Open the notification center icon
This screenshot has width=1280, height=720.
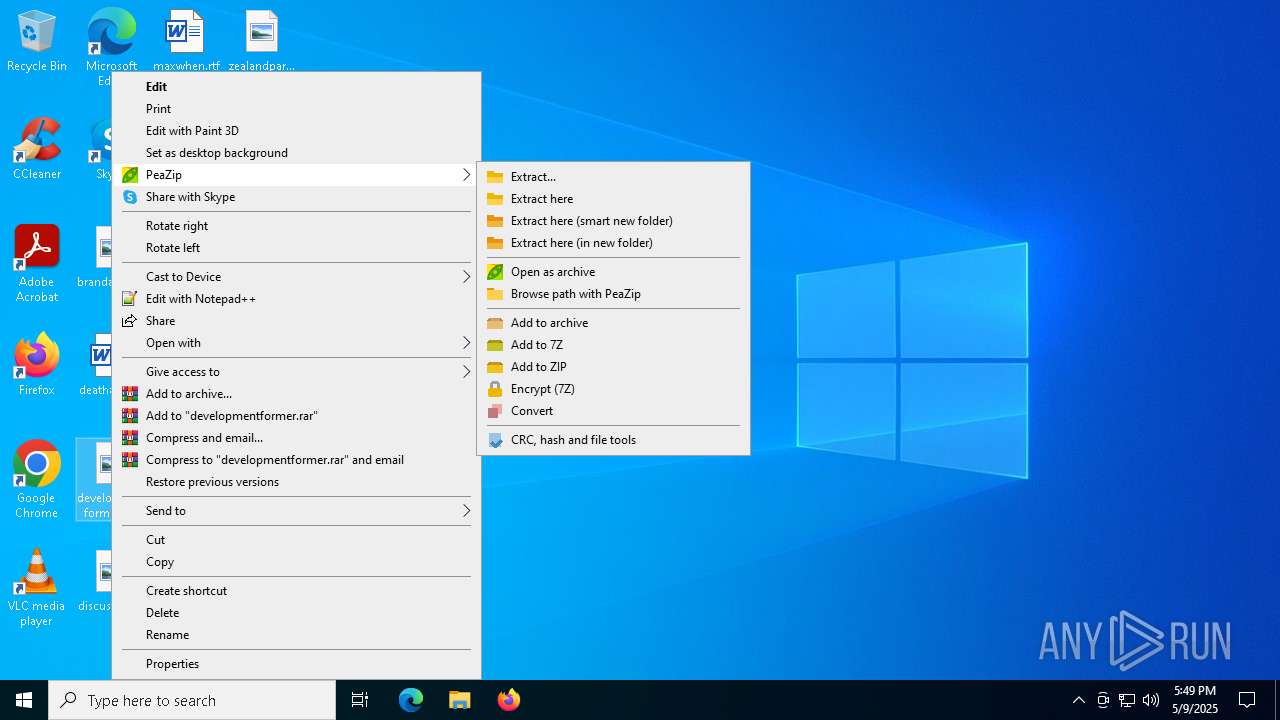1247,700
